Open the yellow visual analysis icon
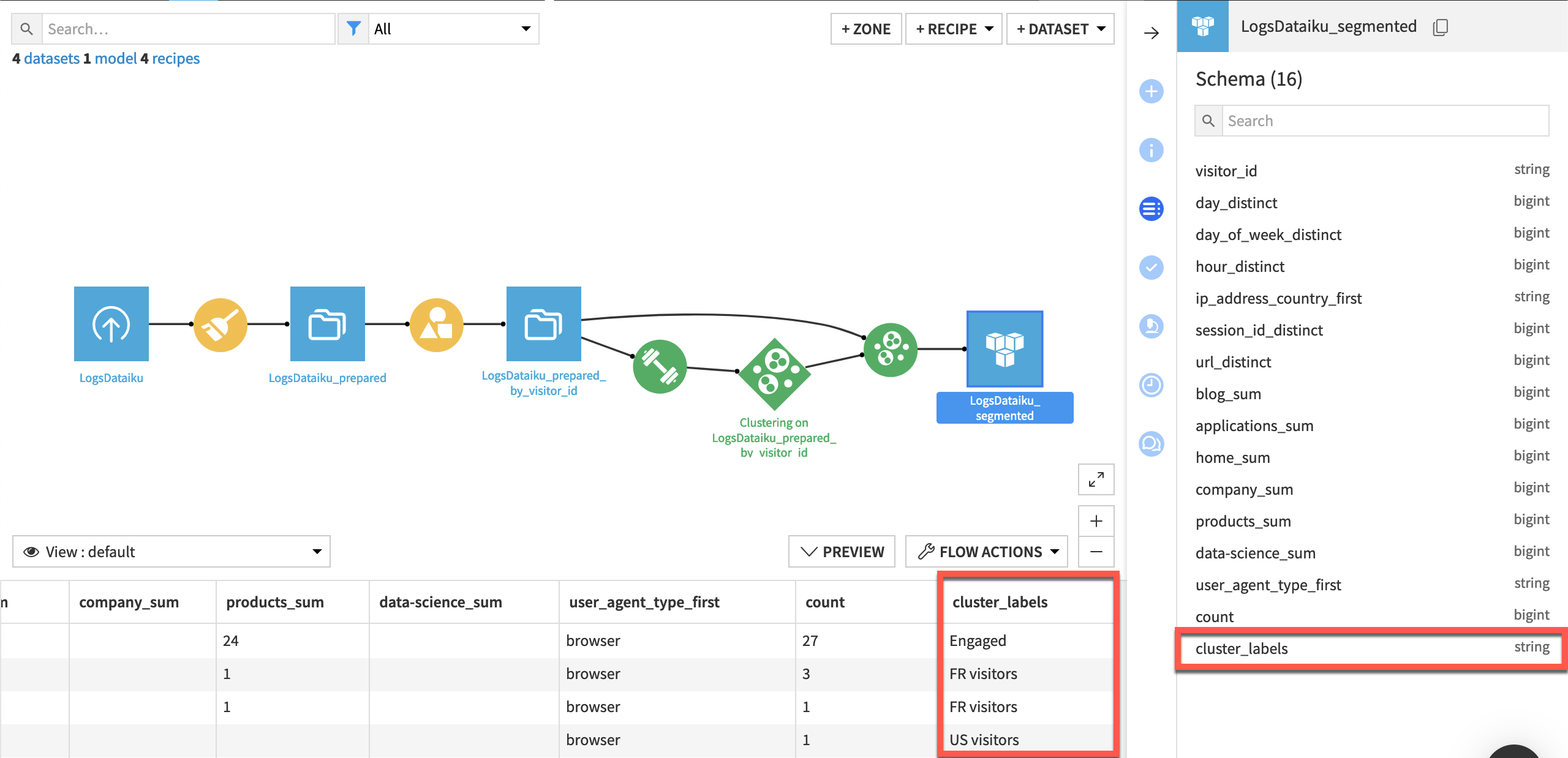Viewport: 1568px width, 758px height. (435, 324)
